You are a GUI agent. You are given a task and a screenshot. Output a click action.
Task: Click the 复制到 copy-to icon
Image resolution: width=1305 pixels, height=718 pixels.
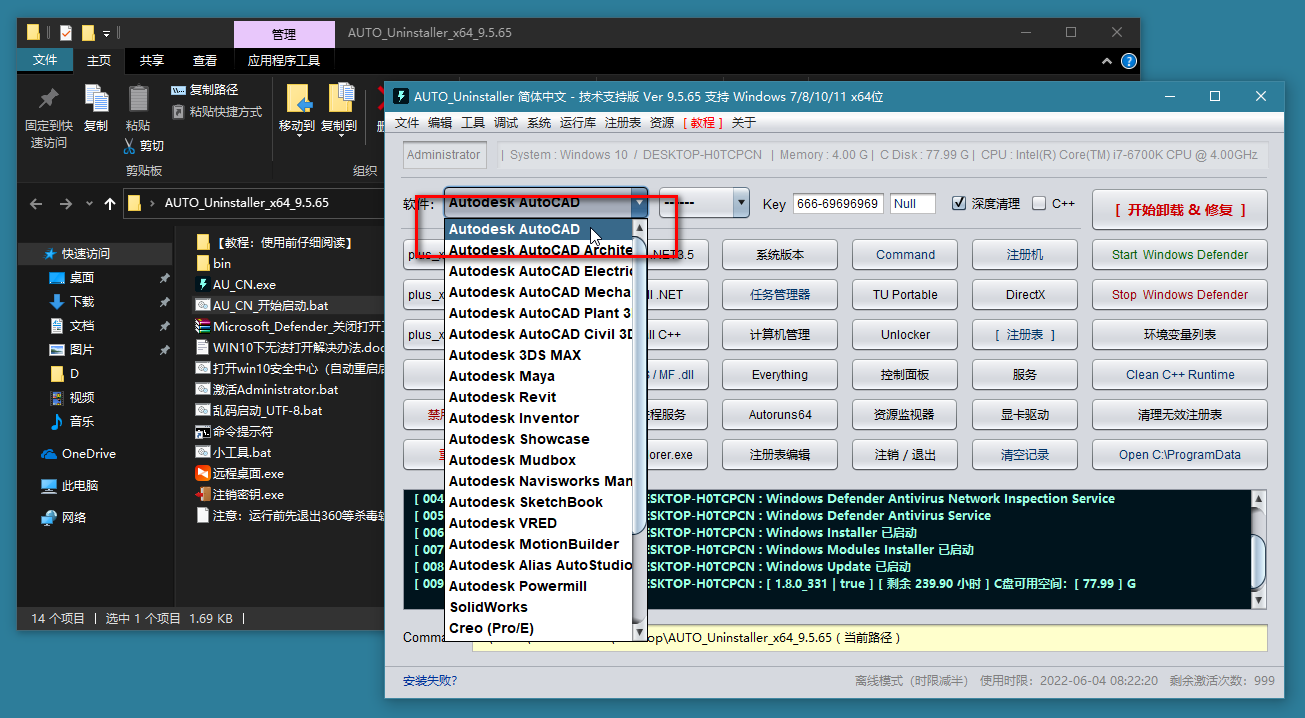tap(340, 99)
